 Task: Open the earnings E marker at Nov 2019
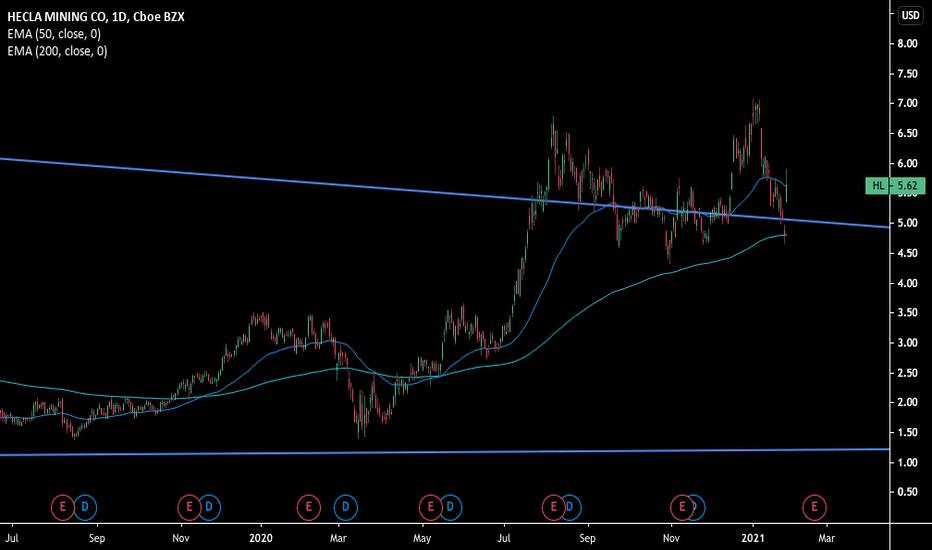[x=189, y=507]
